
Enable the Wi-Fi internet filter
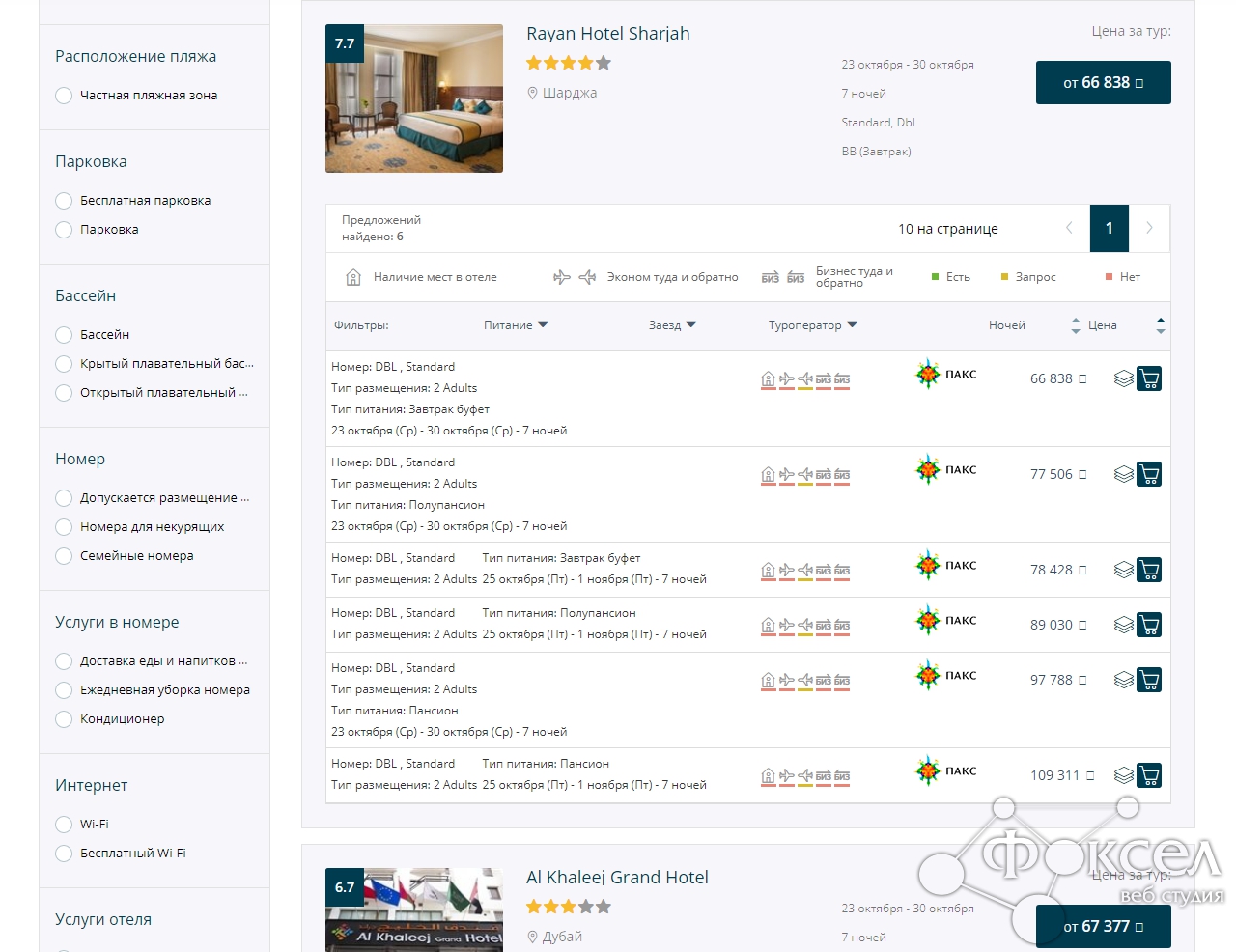pos(64,825)
